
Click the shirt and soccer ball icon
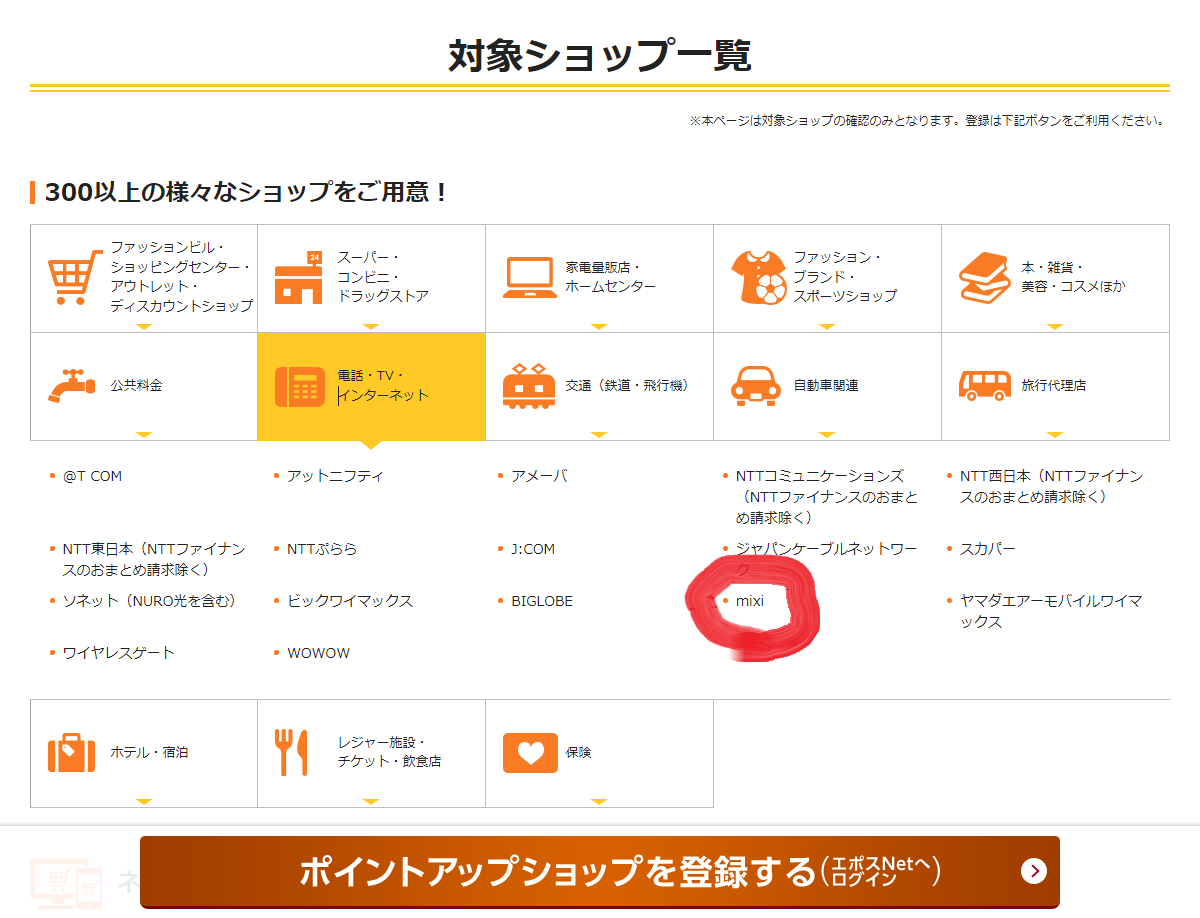pos(758,276)
